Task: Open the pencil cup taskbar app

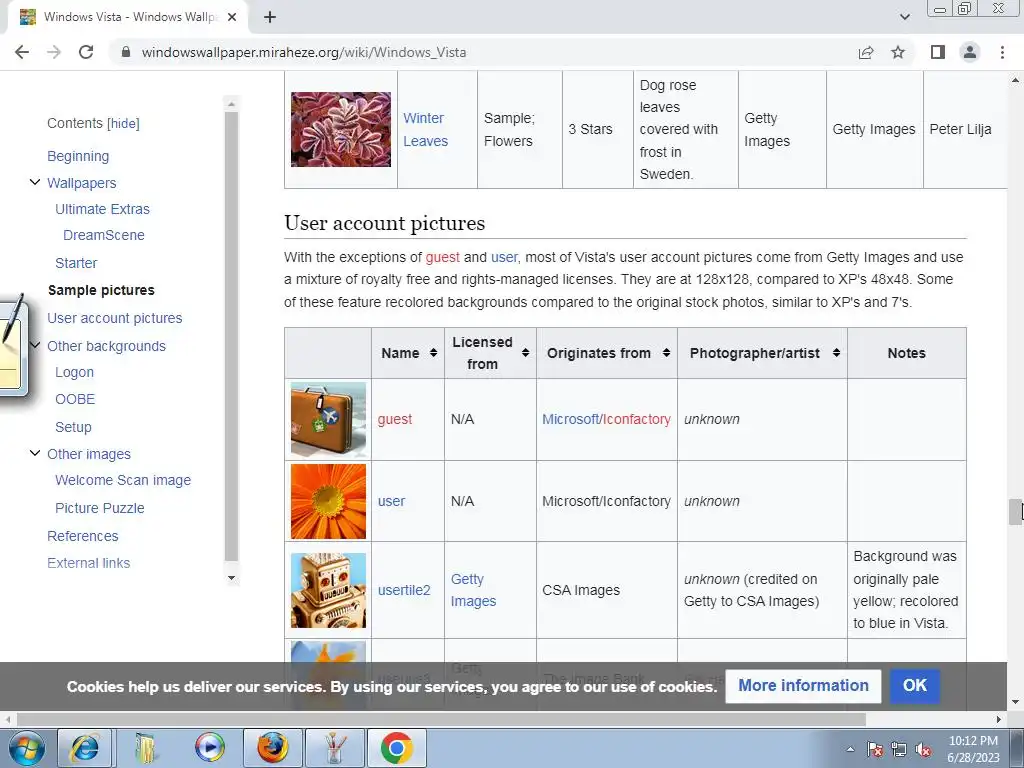Action: (x=334, y=748)
